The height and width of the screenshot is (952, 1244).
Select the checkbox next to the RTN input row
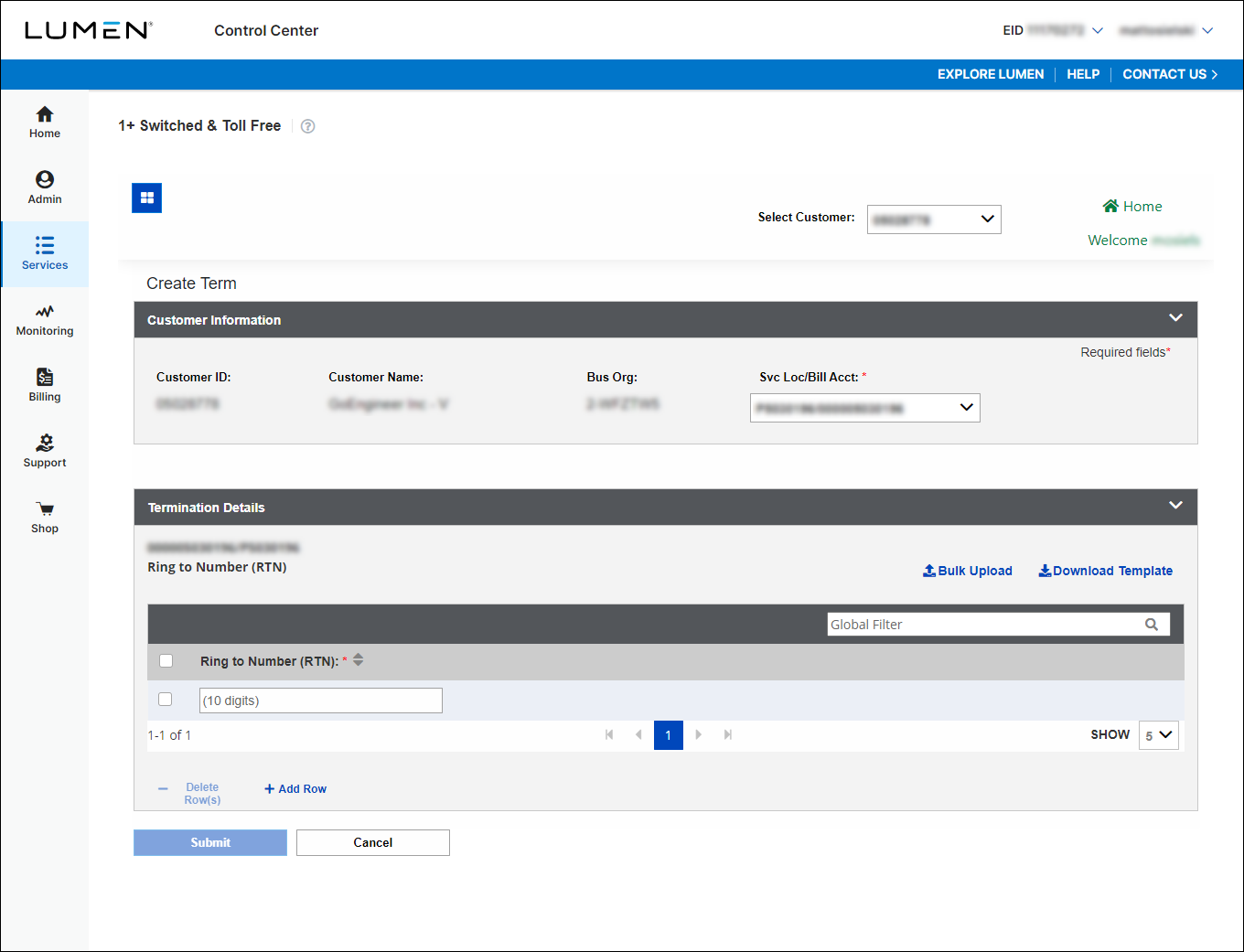pyautogui.click(x=165, y=699)
